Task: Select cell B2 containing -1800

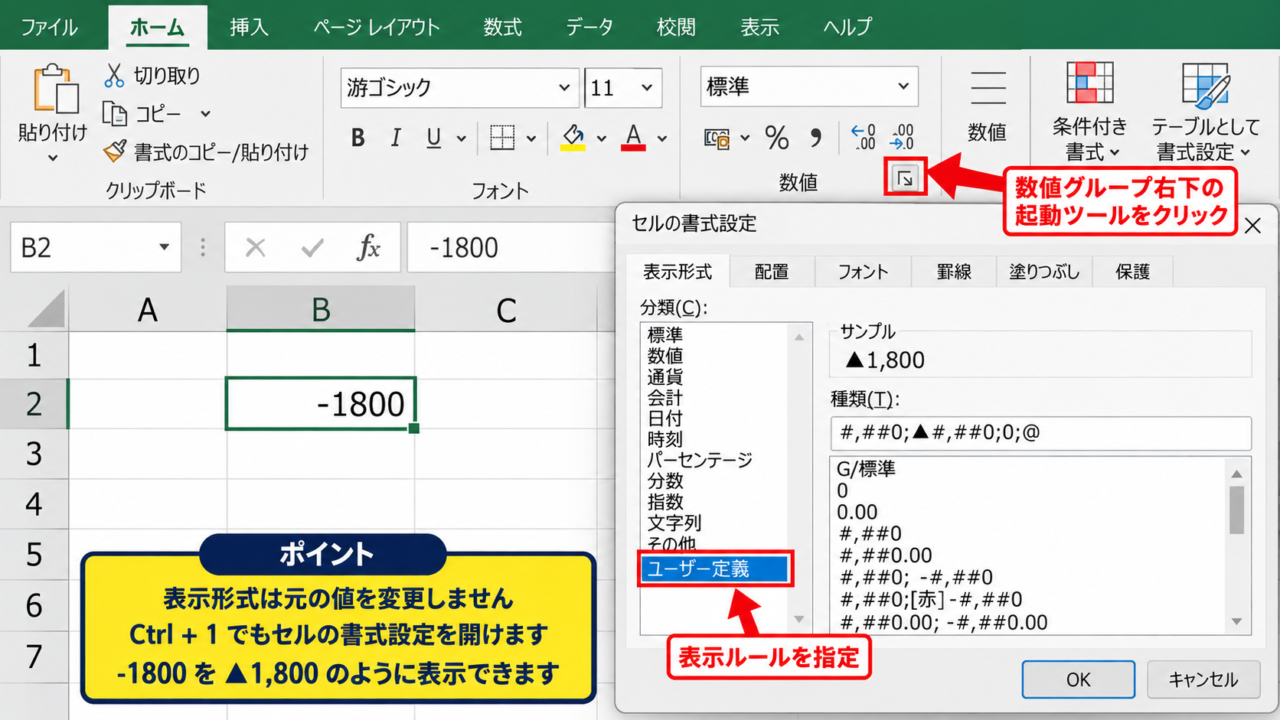Action: [321, 404]
